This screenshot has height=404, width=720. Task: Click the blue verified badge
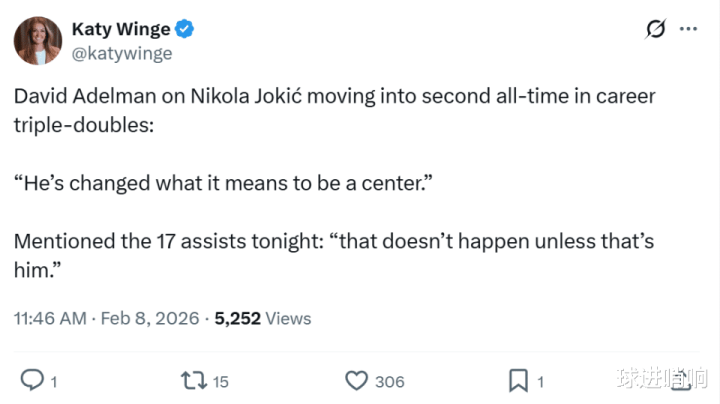click(184, 29)
